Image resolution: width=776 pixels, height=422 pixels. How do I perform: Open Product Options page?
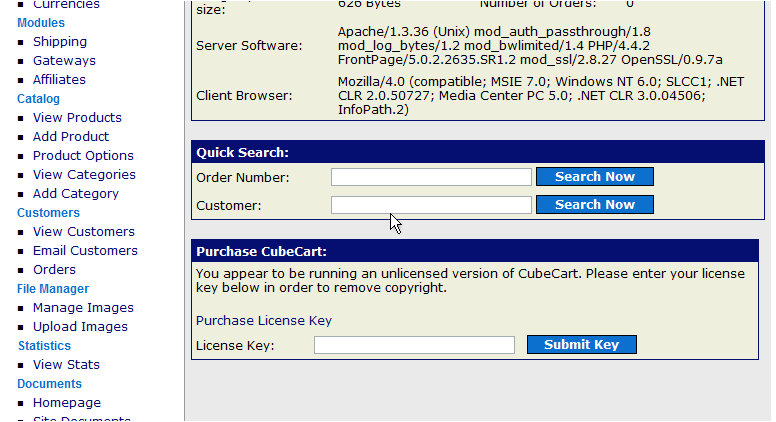[83, 156]
